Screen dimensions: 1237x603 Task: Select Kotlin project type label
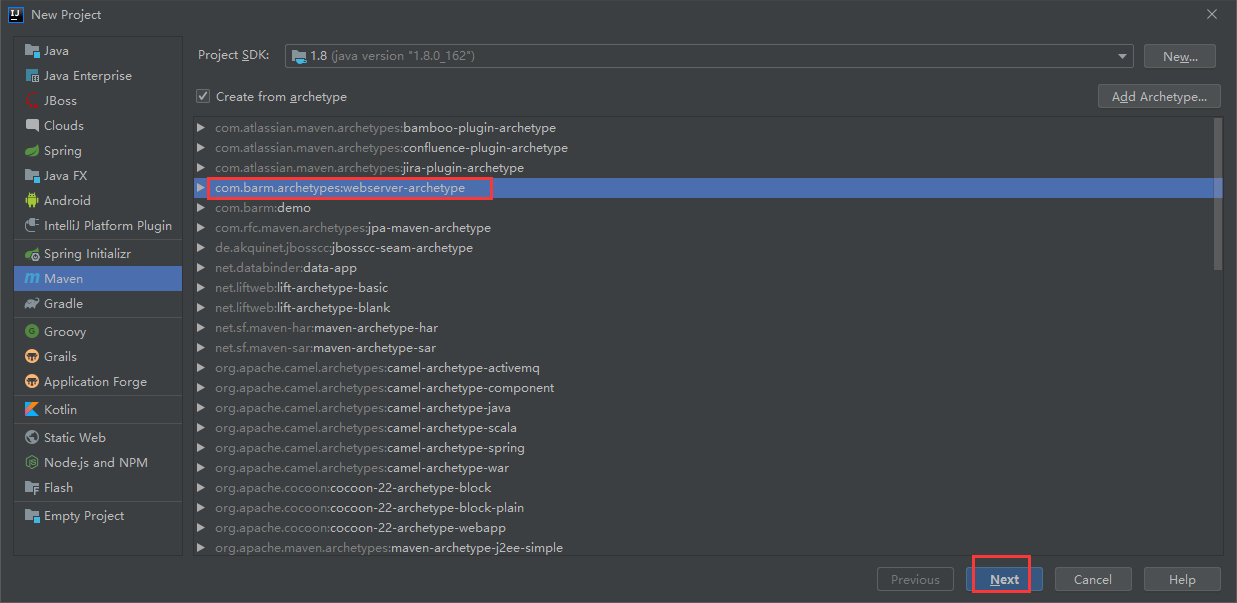[x=60, y=410]
